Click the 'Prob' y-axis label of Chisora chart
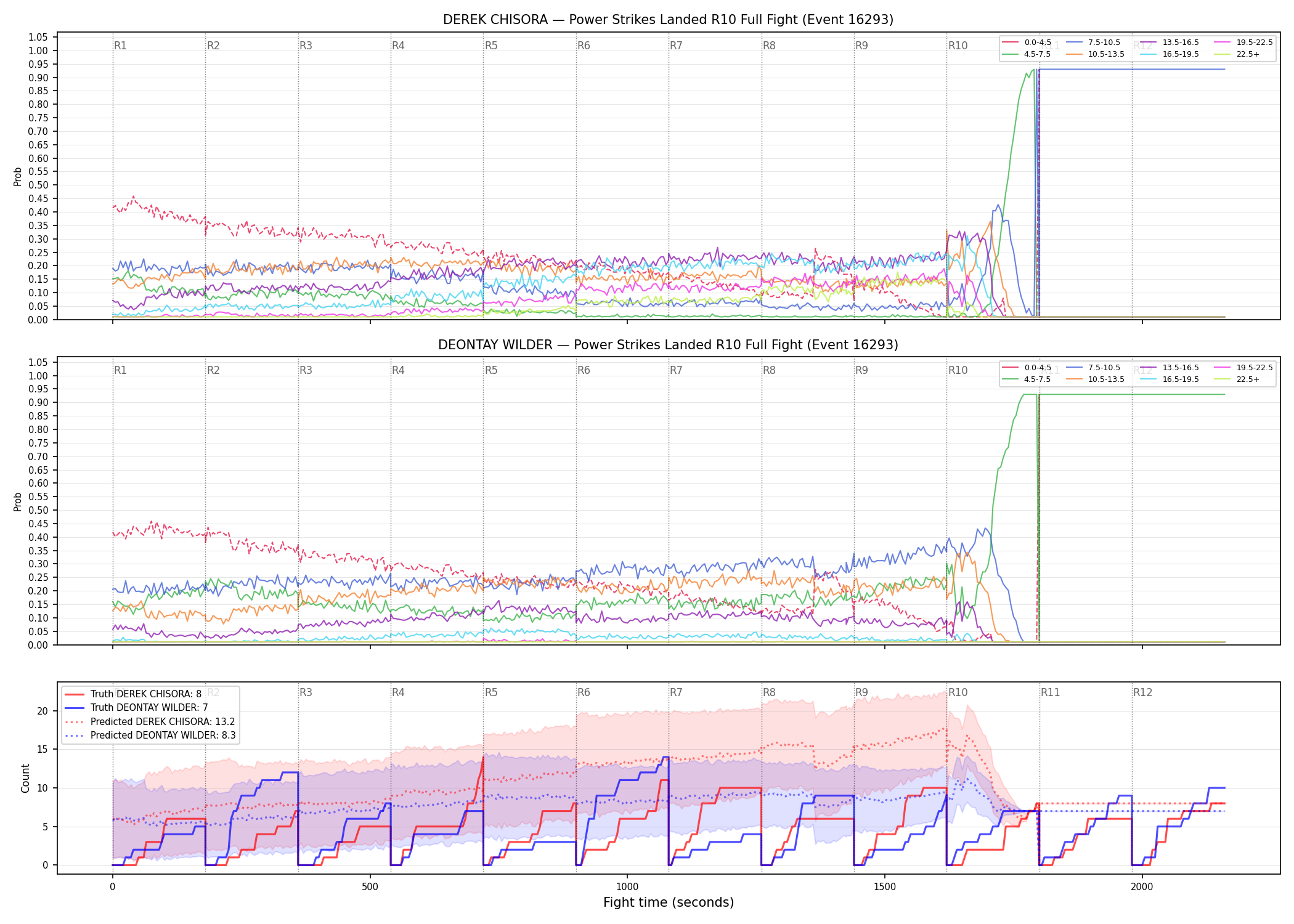The width and height of the screenshot is (1294, 924). pyautogui.click(x=18, y=176)
